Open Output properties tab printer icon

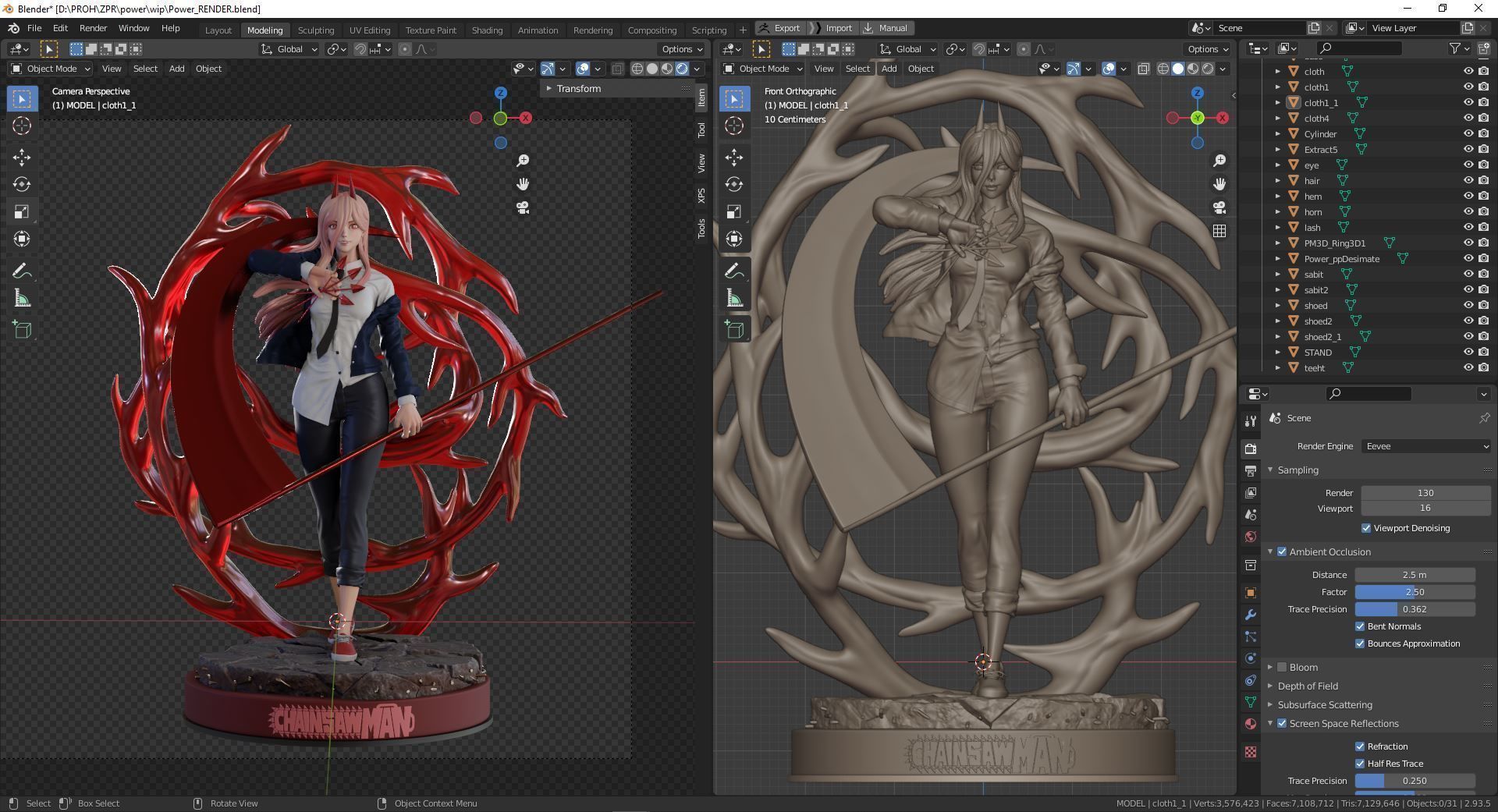click(1251, 471)
